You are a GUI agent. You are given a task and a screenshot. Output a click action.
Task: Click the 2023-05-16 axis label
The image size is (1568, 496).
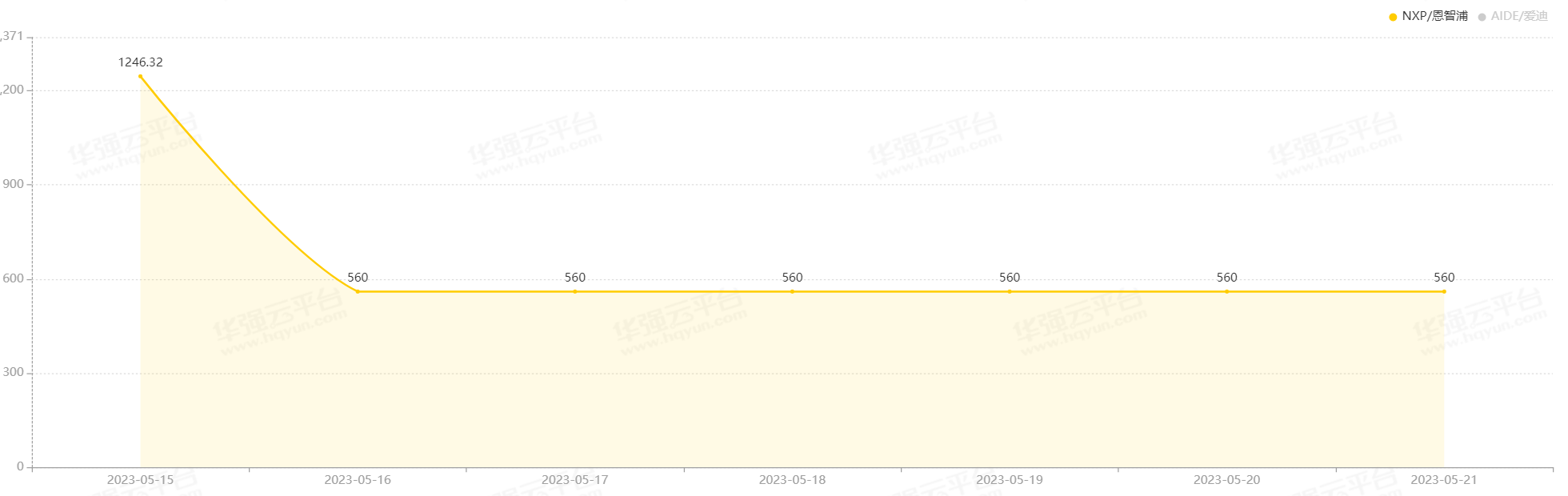[x=358, y=480]
